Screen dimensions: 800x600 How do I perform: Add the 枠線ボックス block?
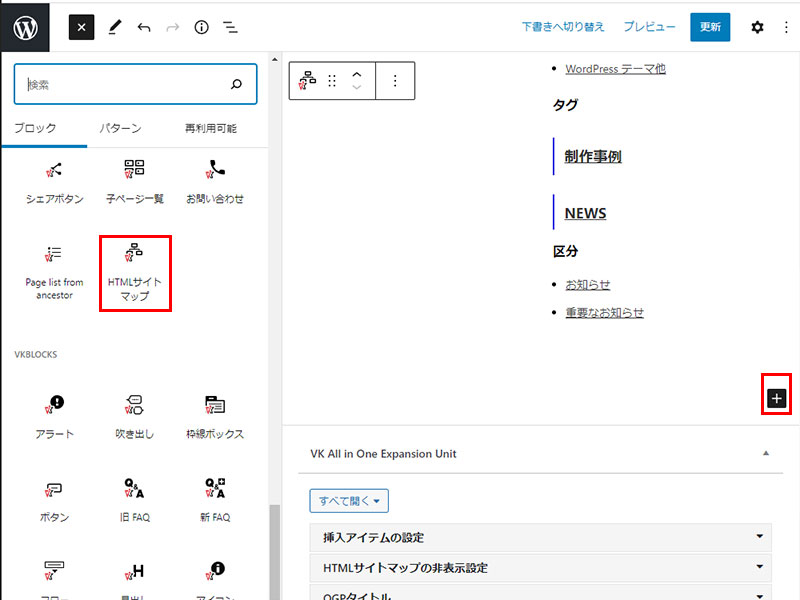pos(215,416)
